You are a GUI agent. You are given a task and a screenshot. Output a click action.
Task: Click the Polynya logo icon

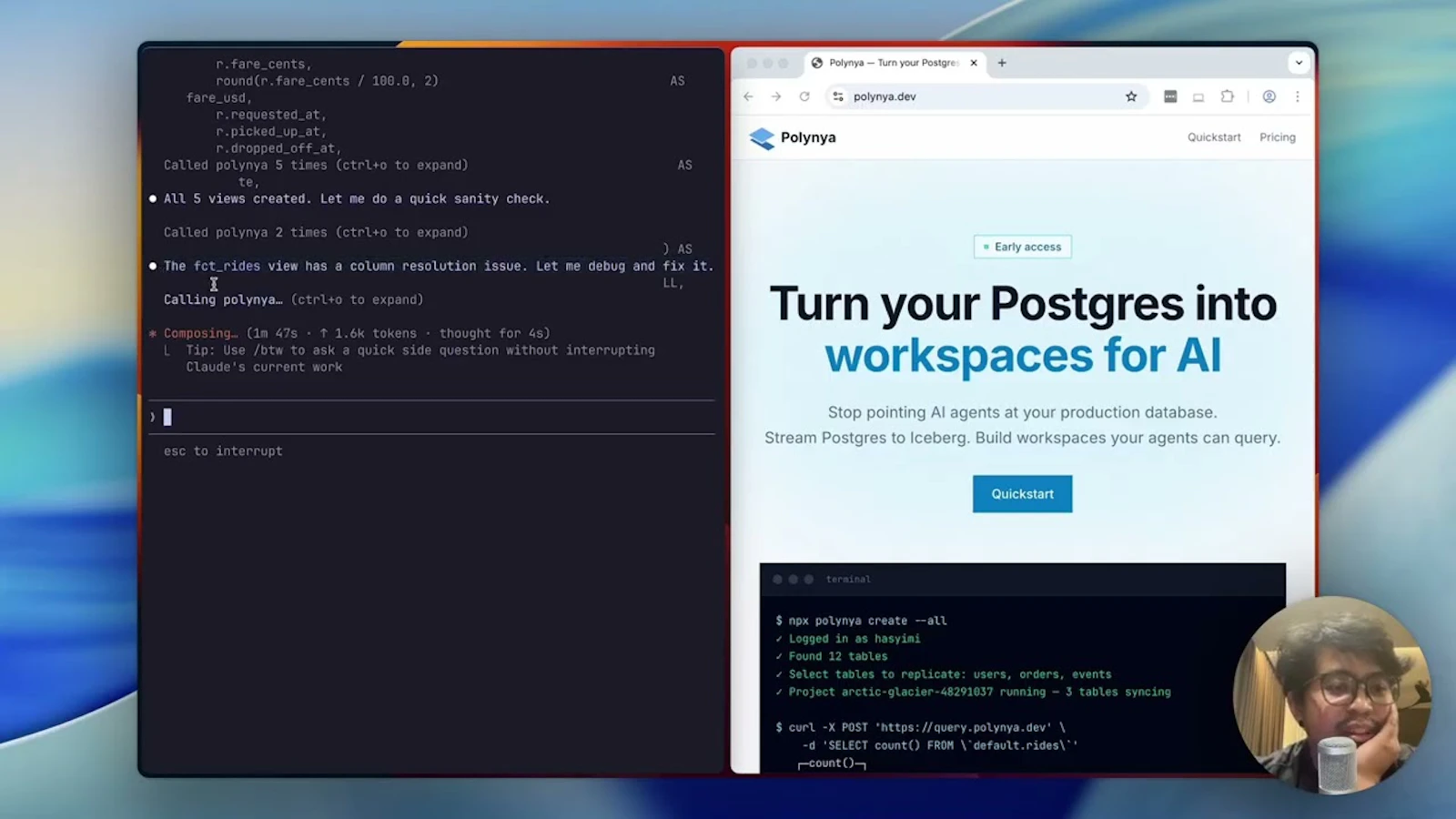(762, 137)
